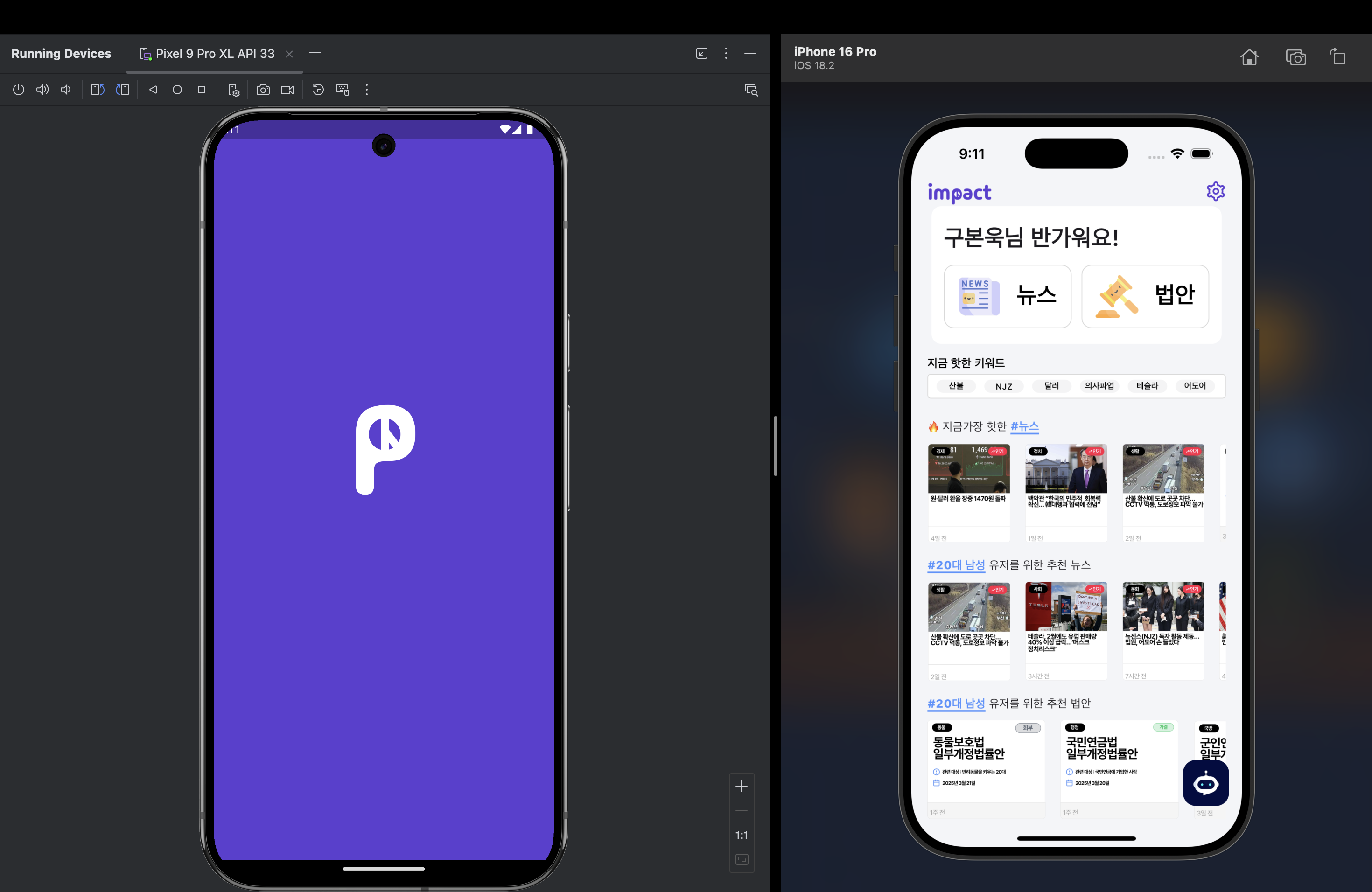Click the volume up icon
1372x892 pixels.
click(x=42, y=90)
